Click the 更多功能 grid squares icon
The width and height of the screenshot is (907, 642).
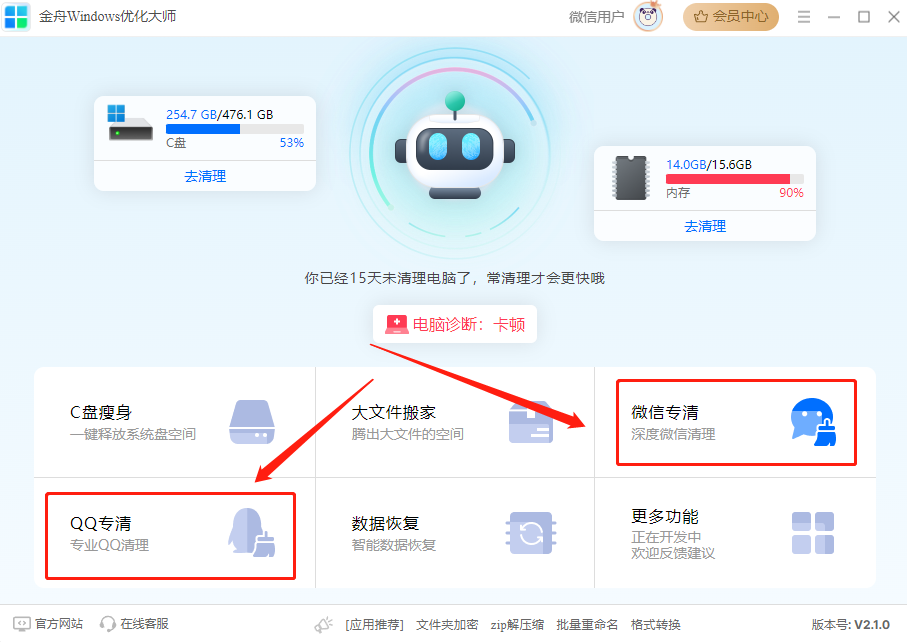coord(813,533)
